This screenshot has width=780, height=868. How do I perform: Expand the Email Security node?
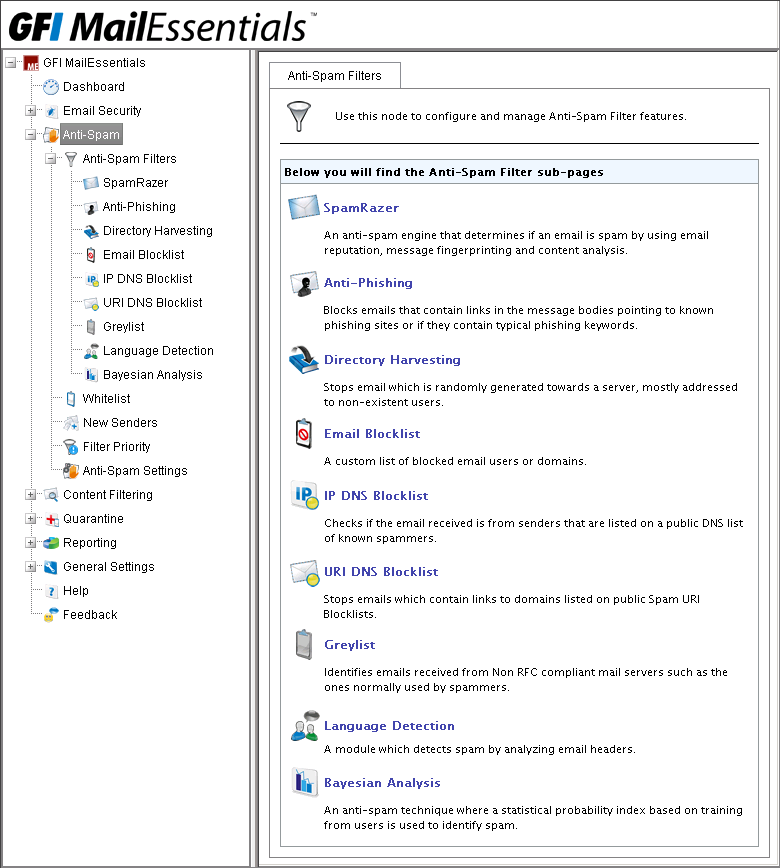(x=30, y=111)
